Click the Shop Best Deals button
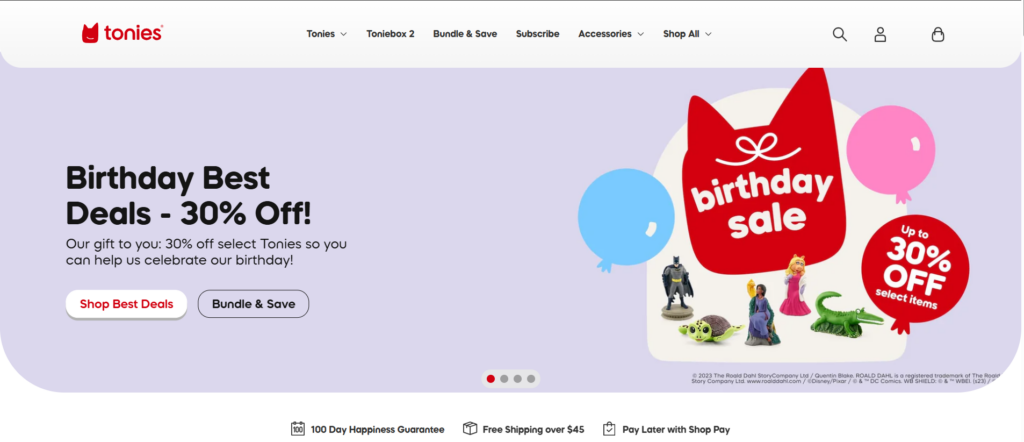Image resolution: width=1024 pixels, height=442 pixels. (127, 304)
